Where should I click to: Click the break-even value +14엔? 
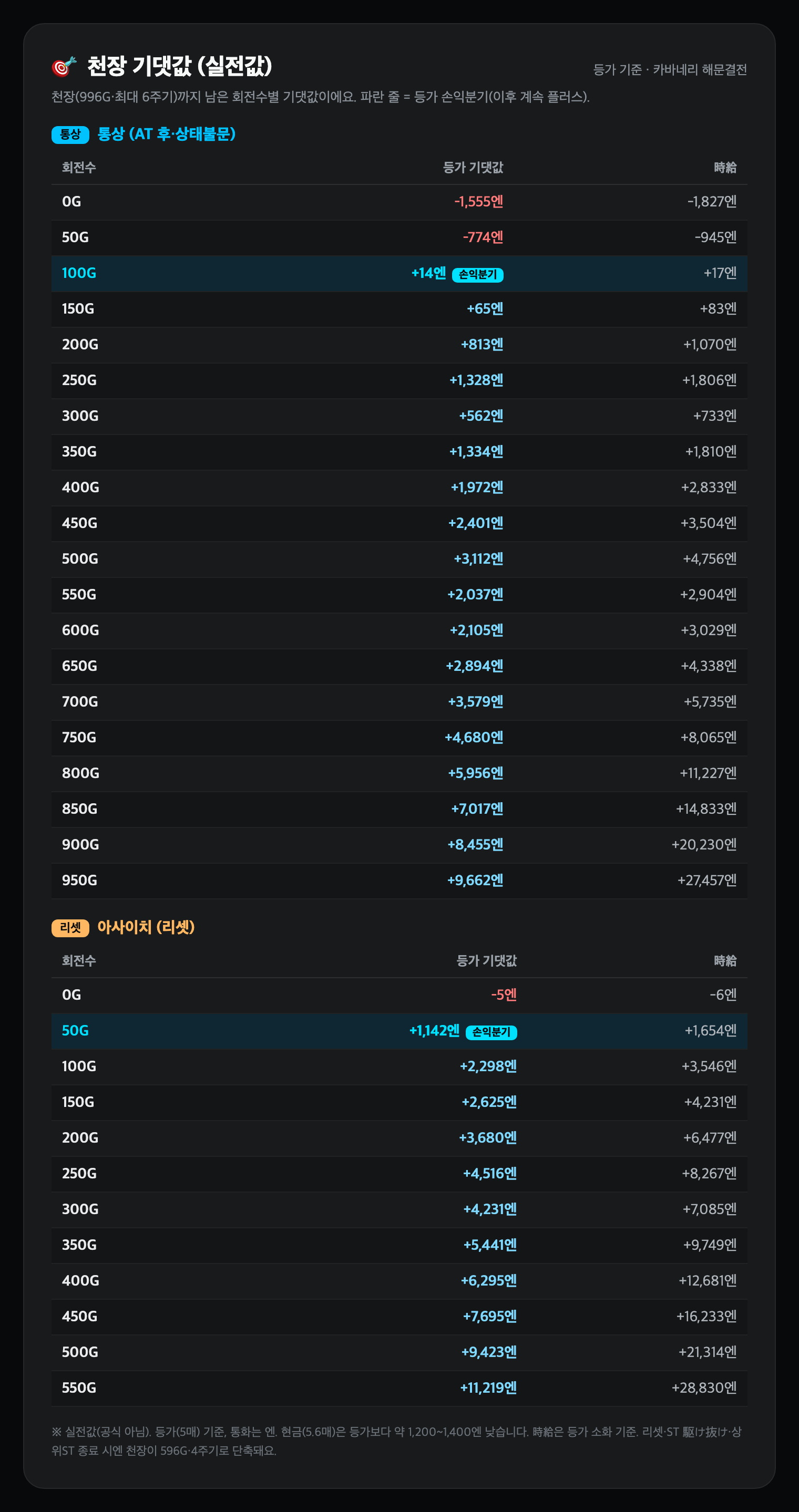[428, 274]
